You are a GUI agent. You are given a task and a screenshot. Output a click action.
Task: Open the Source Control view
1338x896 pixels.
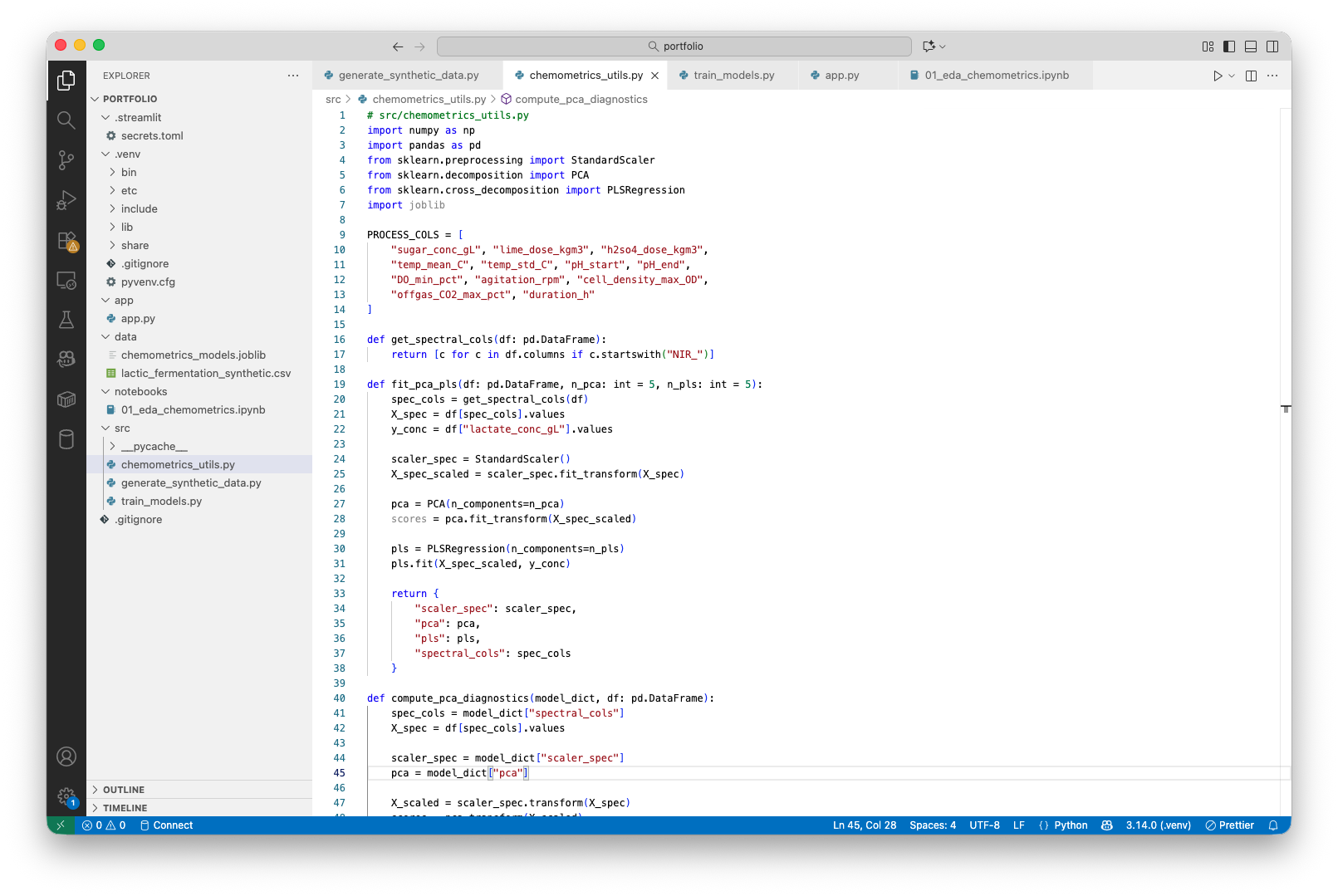[66, 160]
